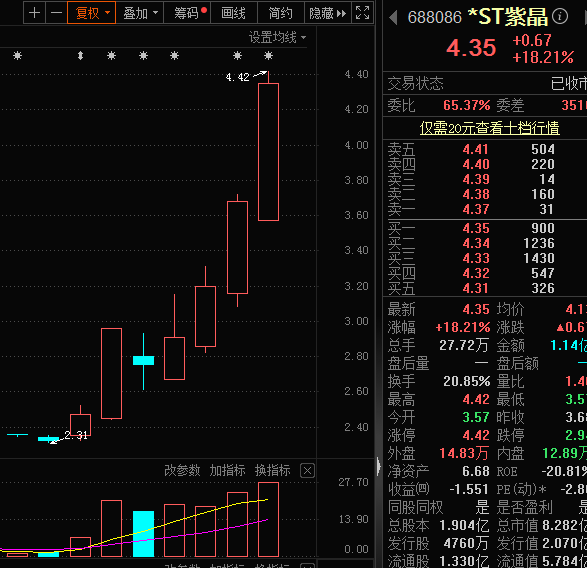This screenshot has width=587, height=568.
Task: Click the 卖二 price 4.38
Action: click(475, 194)
